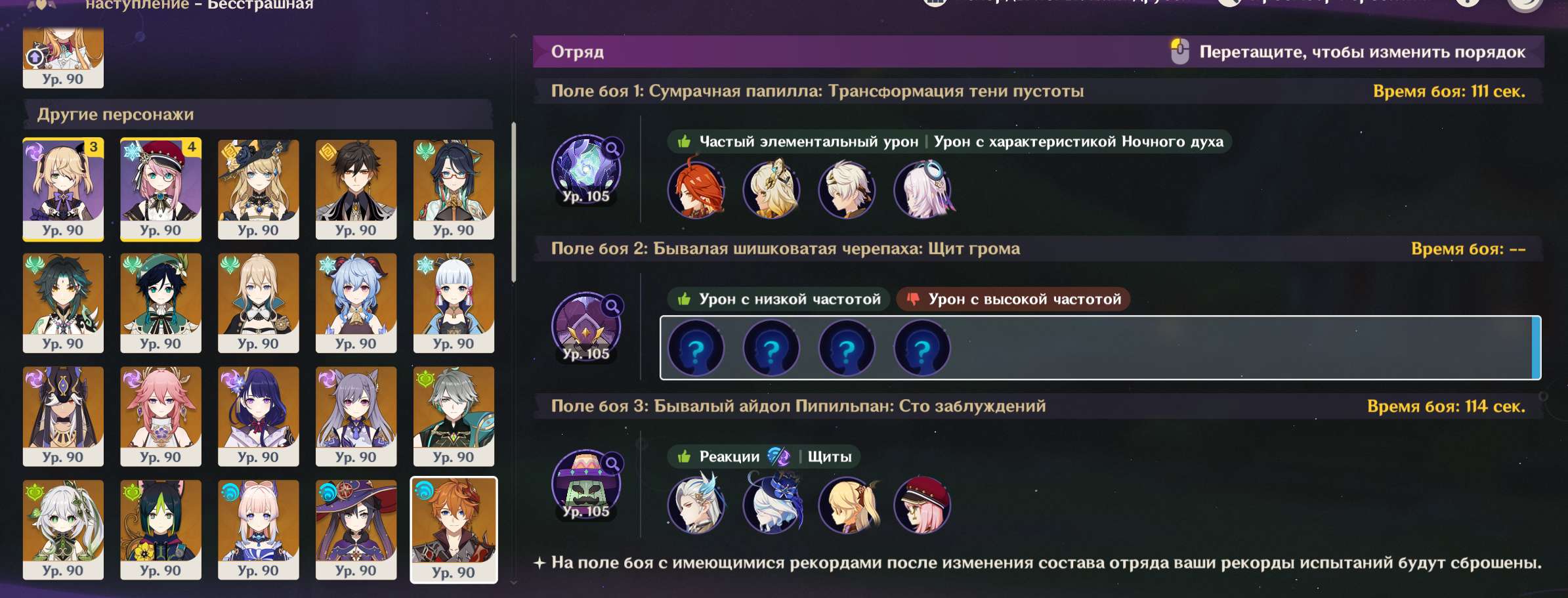Click the scroll up arrow above character list
Image resolution: width=1568 pixels, height=598 pixels.
pos(513,37)
